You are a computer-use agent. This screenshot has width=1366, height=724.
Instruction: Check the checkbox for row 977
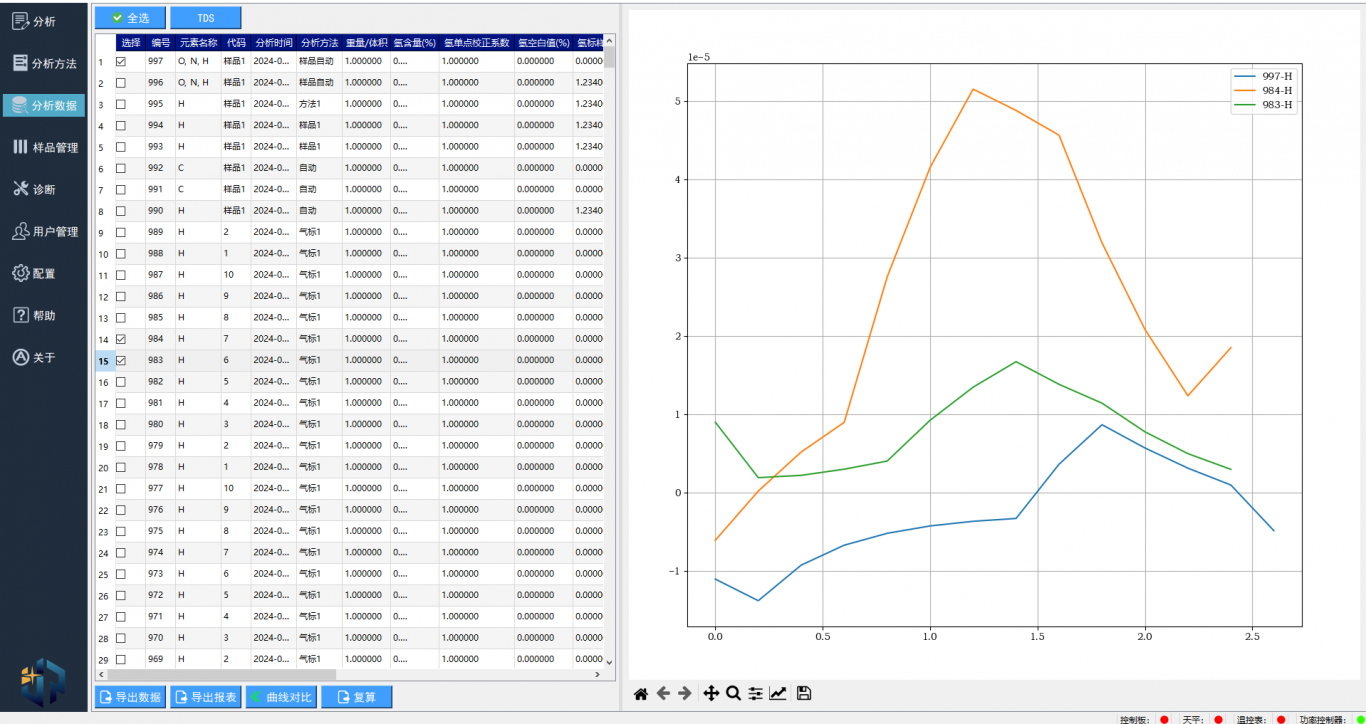click(121, 489)
